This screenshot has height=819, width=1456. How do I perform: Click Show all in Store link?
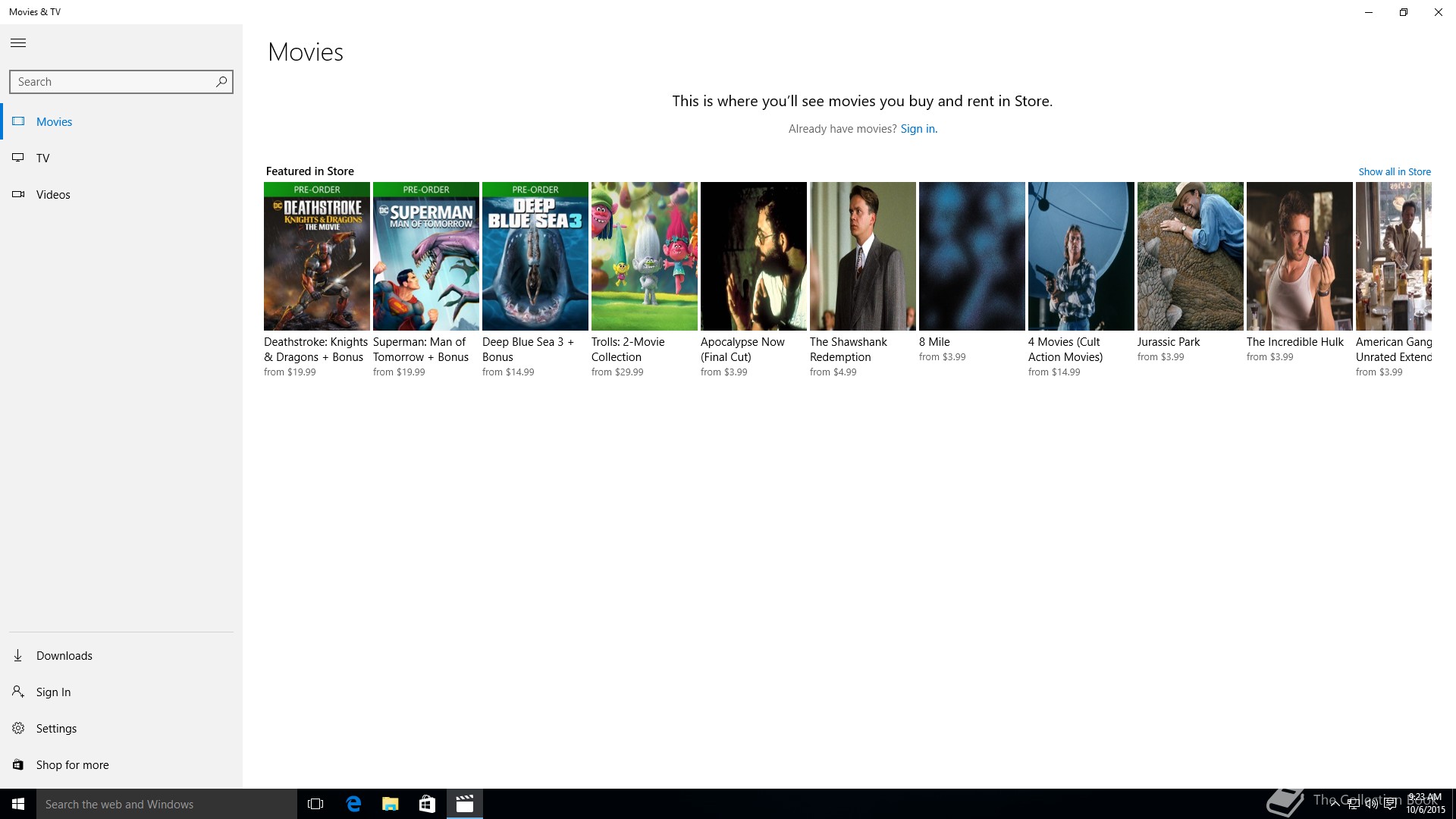(1395, 172)
